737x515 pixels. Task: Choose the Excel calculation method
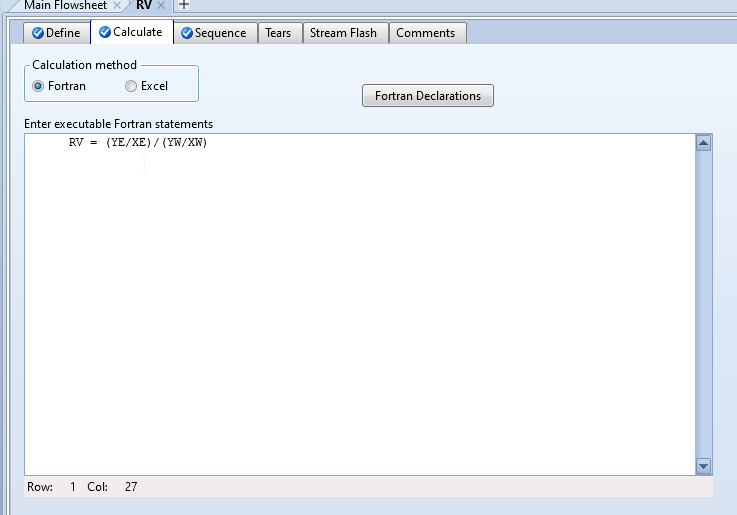[131, 86]
